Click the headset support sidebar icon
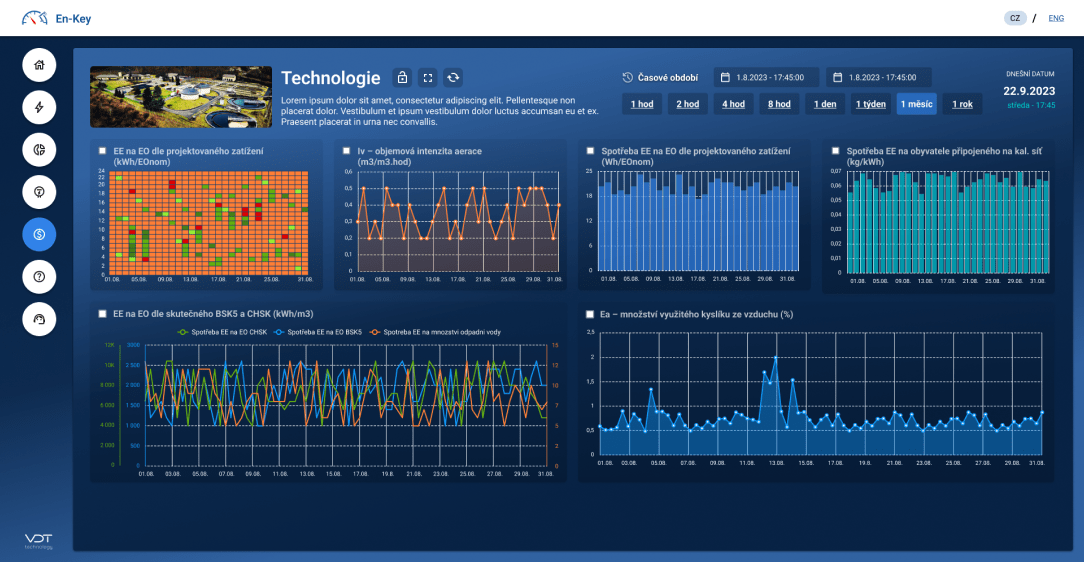This screenshot has height=562, width=1084. coord(39,318)
